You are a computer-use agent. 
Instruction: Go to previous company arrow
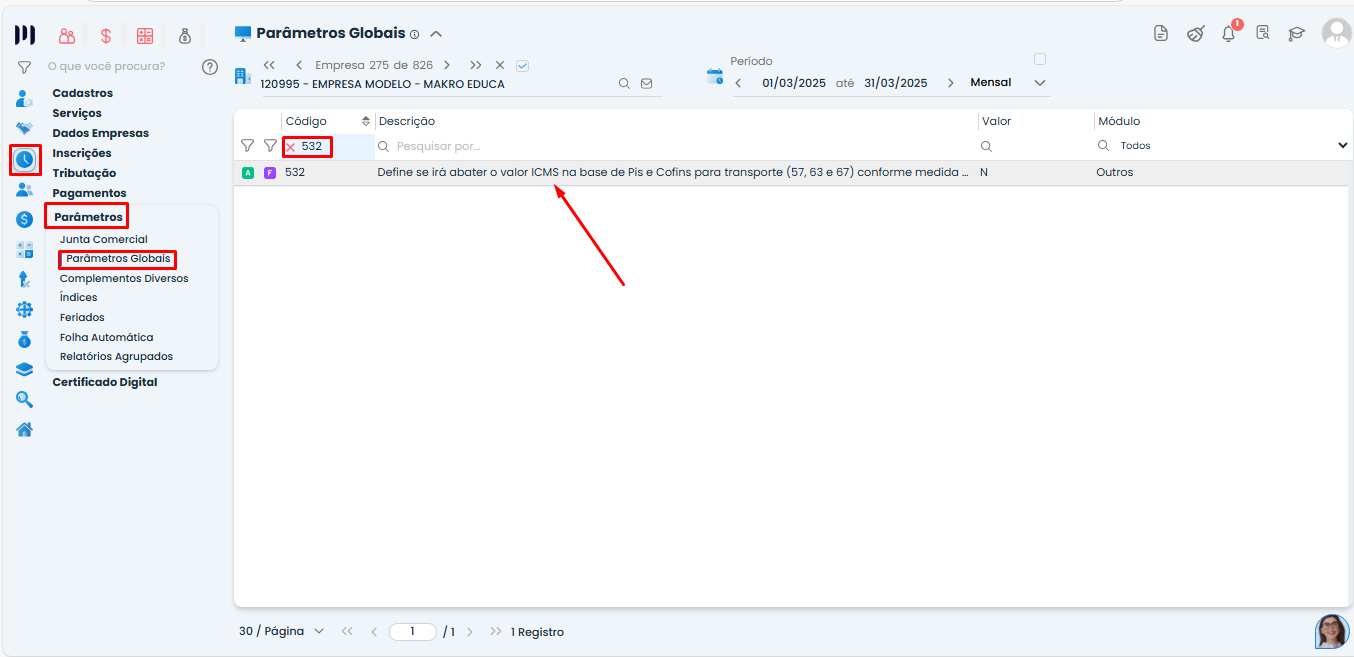(x=299, y=65)
